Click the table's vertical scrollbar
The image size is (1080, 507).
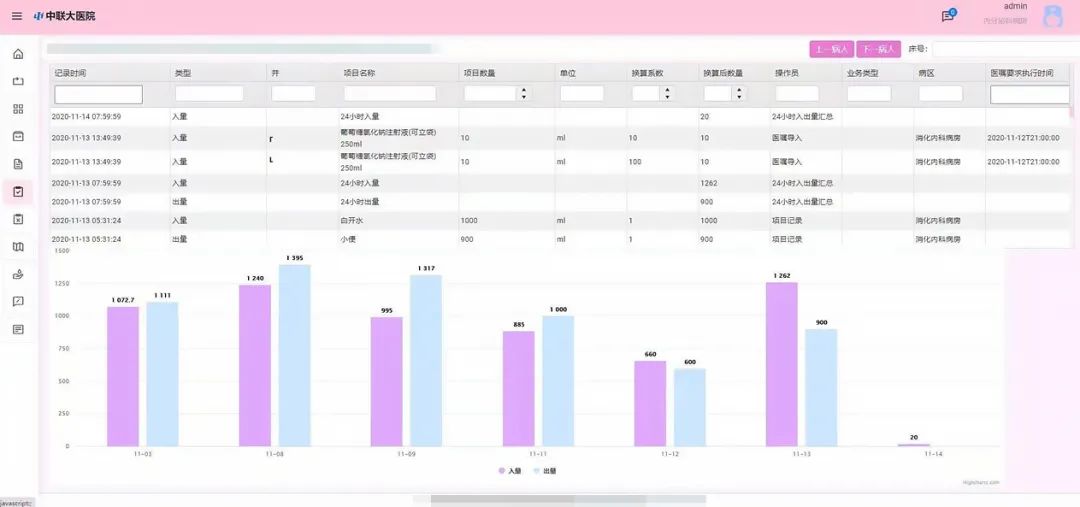pyautogui.click(x=1072, y=112)
